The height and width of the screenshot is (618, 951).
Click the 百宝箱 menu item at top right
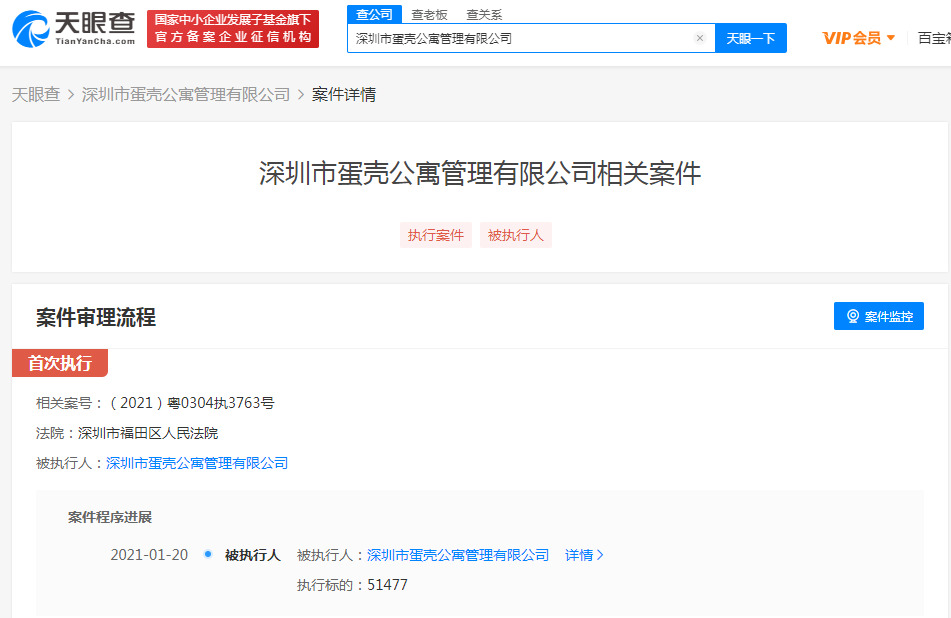pyautogui.click(x=934, y=38)
